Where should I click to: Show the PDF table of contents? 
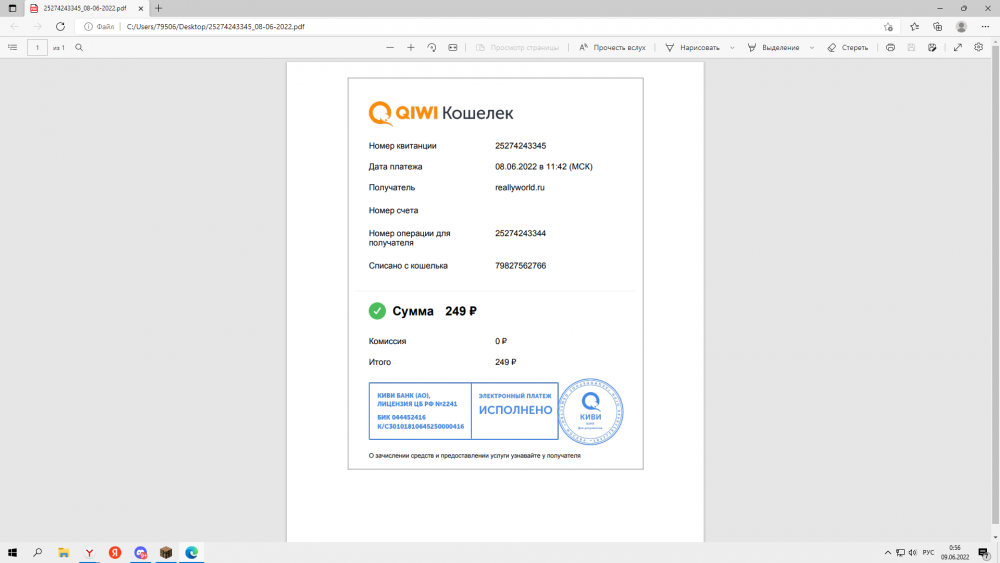pos(13,47)
